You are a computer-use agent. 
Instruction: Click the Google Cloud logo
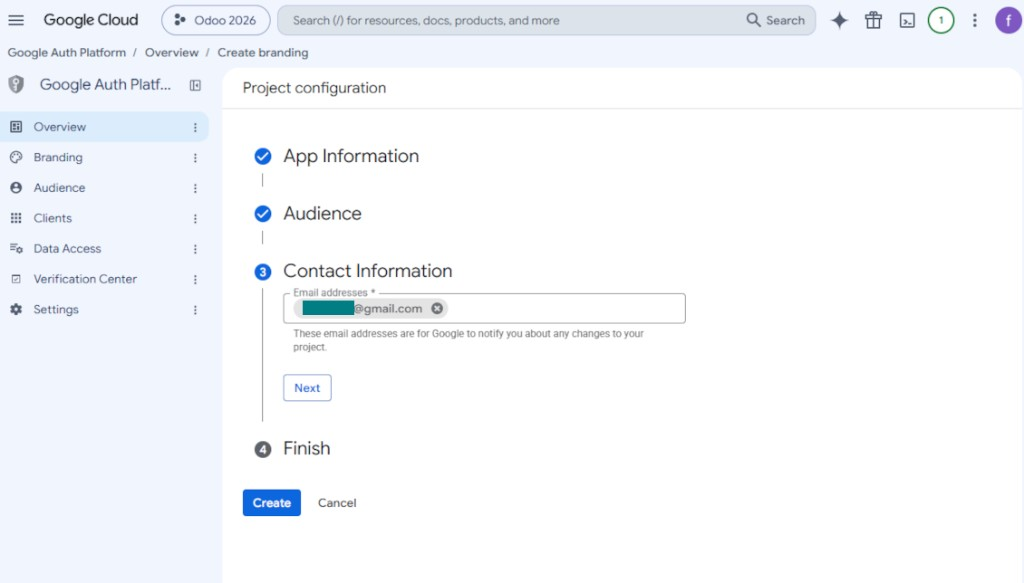pyautogui.click(x=91, y=20)
